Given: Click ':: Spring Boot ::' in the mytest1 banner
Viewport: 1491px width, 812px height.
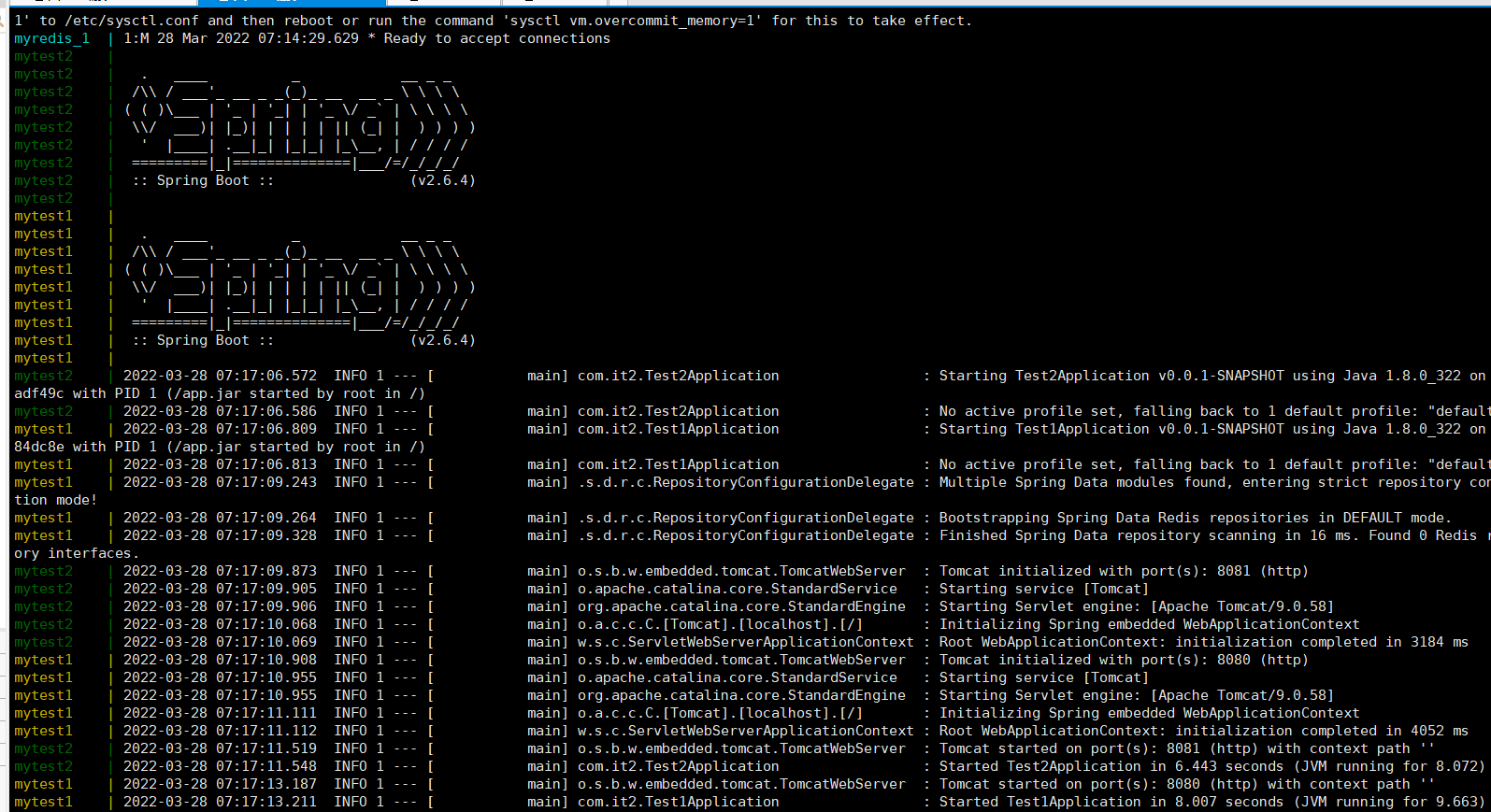Looking at the screenshot, I should [203, 340].
